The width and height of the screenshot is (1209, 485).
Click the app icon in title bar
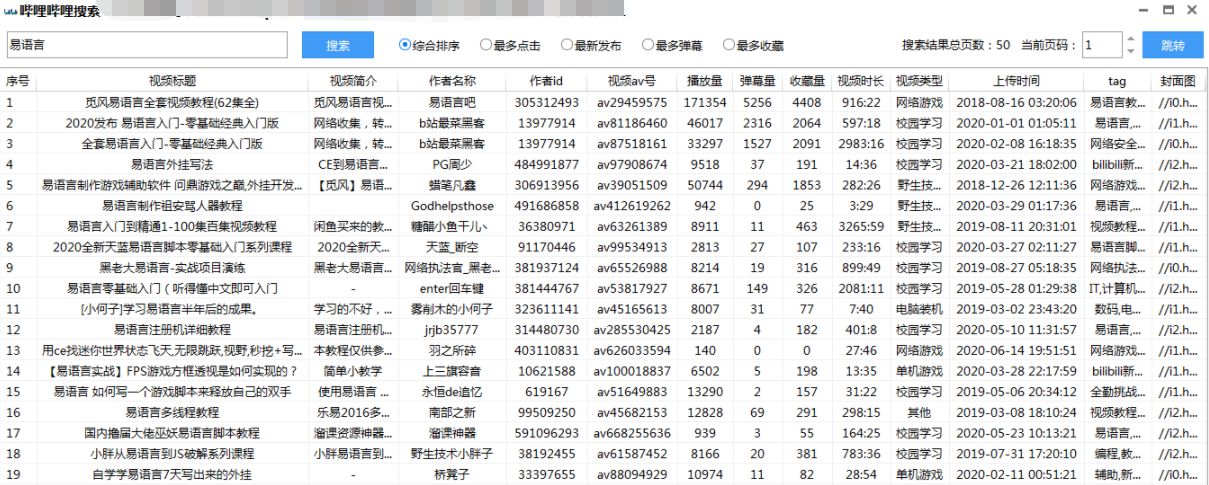point(11,11)
